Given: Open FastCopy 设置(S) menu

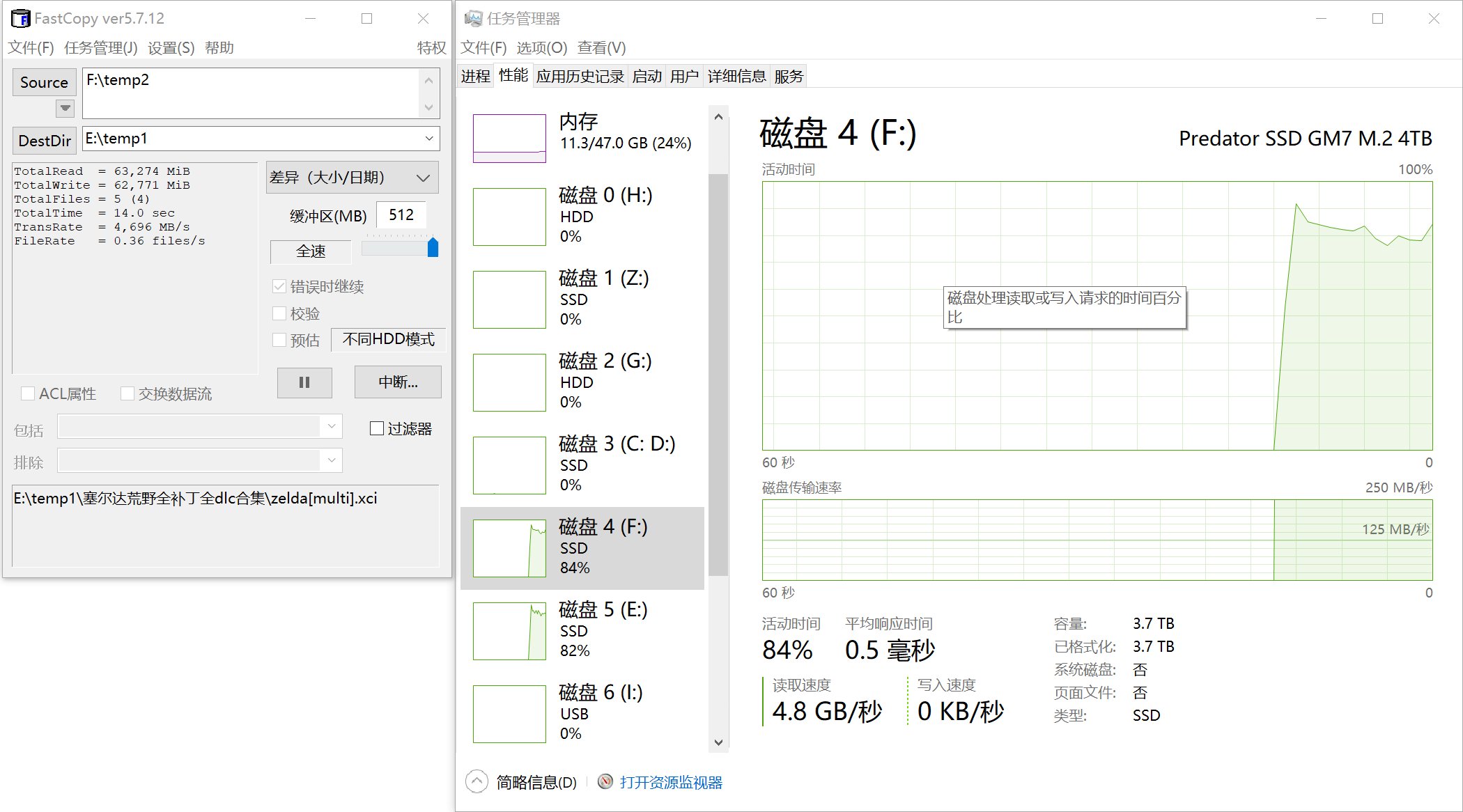Looking at the screenshot, I should pyautogui.click(x=171, y=48).
